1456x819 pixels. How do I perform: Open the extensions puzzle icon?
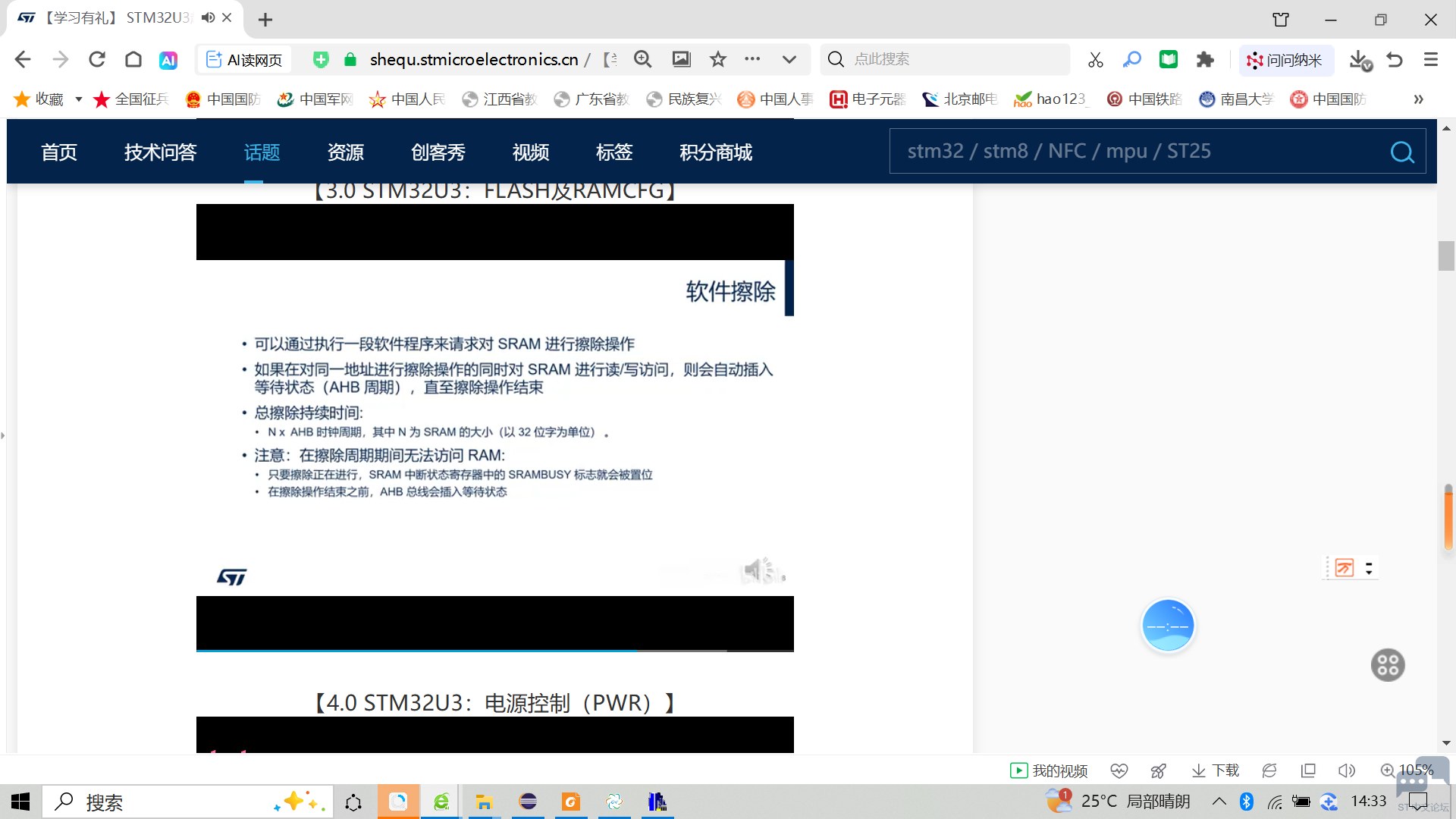pyautogui.click(x=1205, y=60)
